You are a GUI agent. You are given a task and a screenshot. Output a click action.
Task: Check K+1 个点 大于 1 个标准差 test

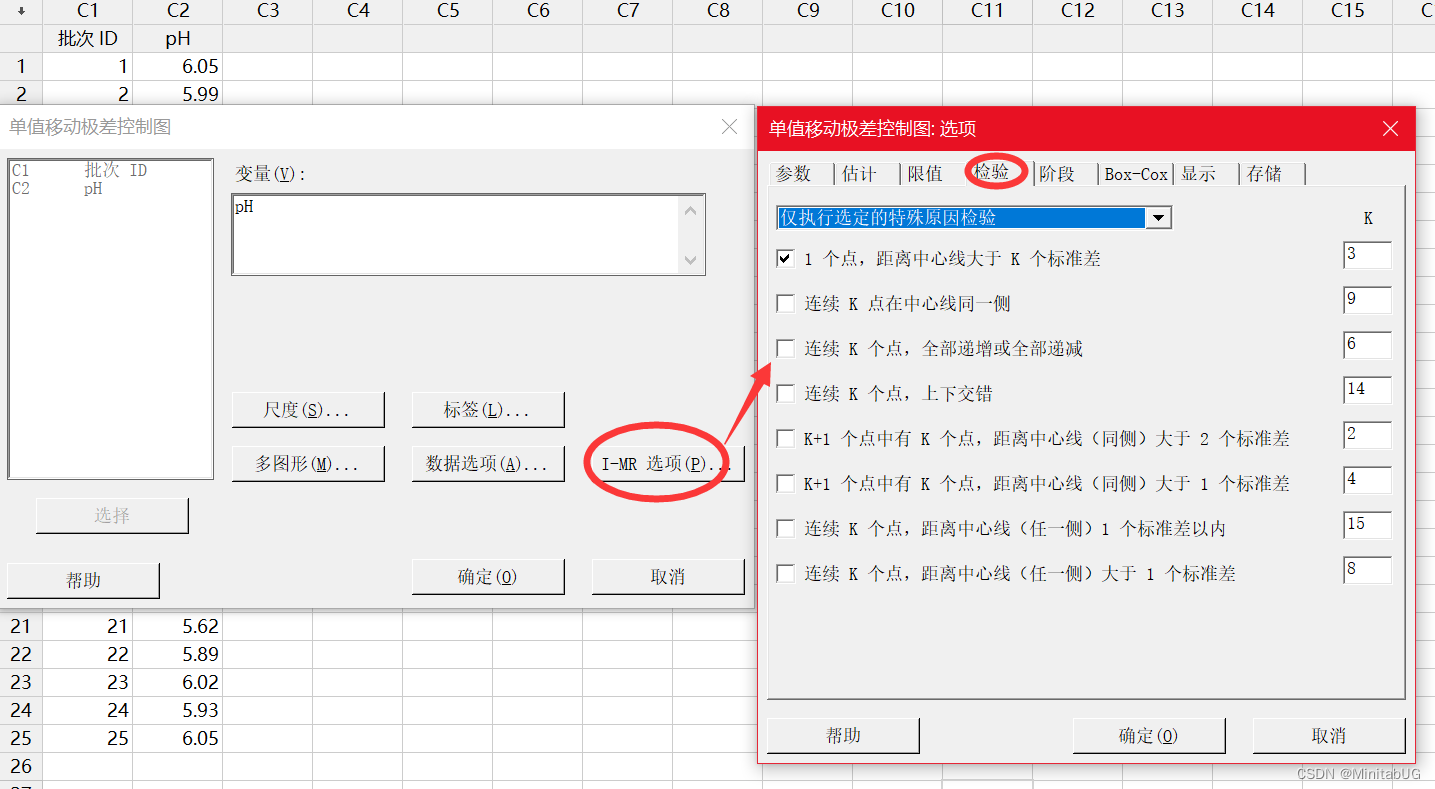(786, 484)
